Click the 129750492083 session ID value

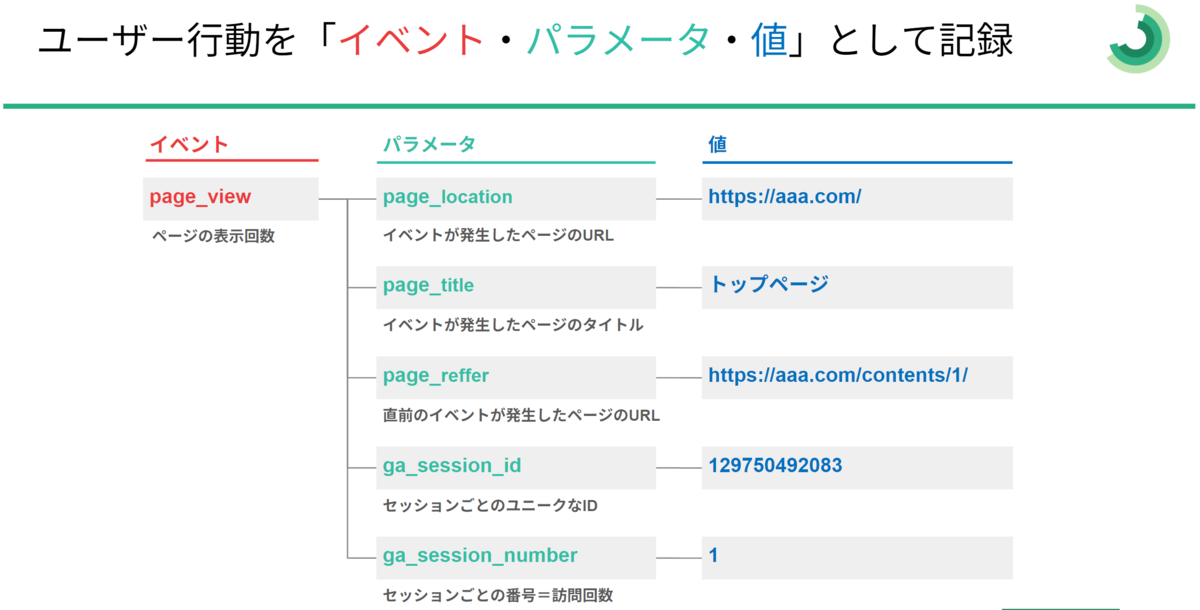point(857,467)
